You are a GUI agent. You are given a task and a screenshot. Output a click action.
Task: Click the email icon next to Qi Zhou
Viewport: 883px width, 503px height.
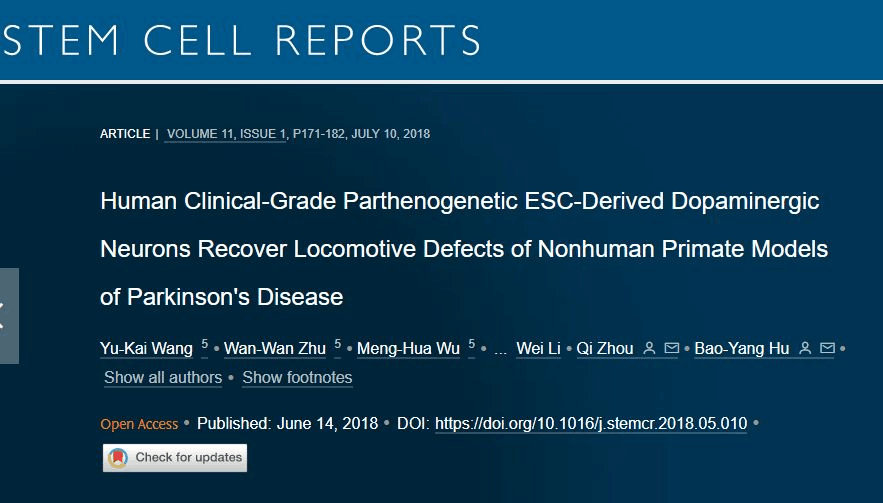coord(671,348)
